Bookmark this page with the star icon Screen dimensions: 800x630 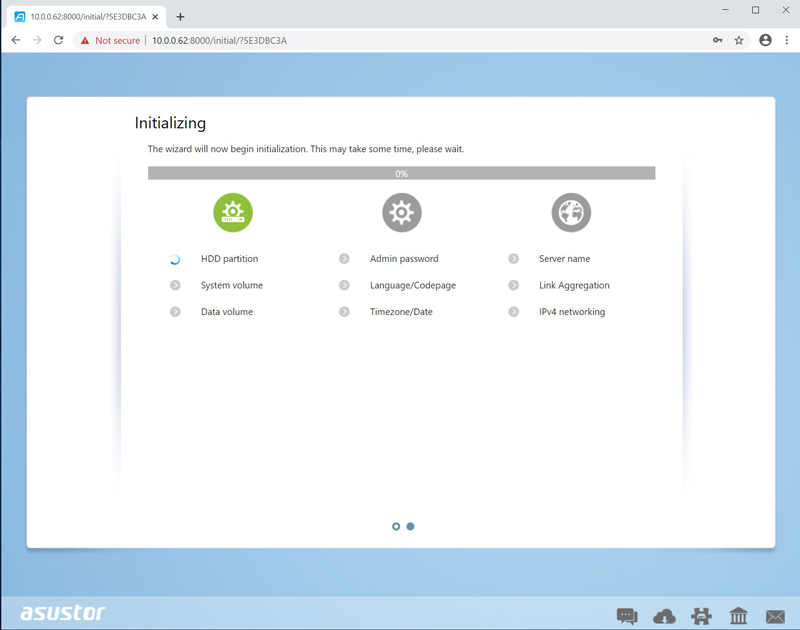click(739, 40)
